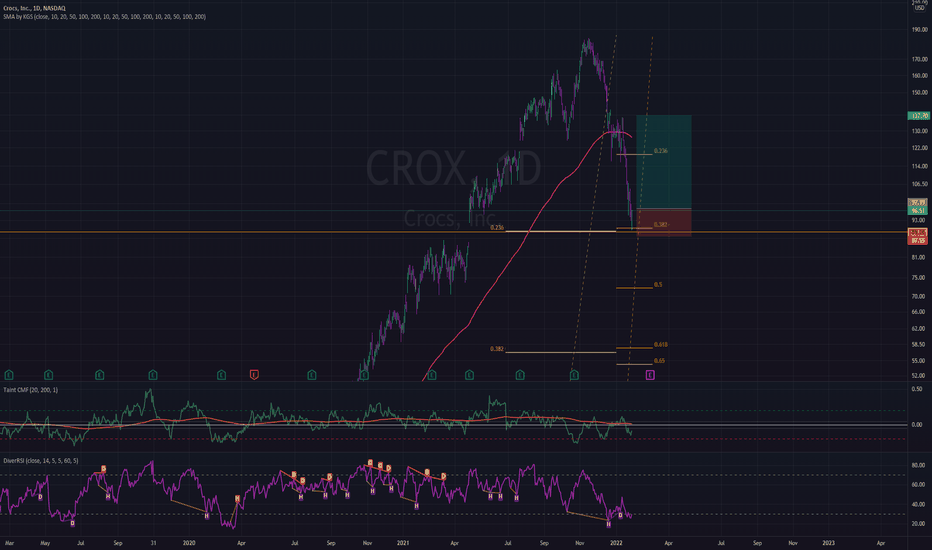
Task: Click the green 96.51 current price label
Action: pyautogui.click(x=918, y=210)
